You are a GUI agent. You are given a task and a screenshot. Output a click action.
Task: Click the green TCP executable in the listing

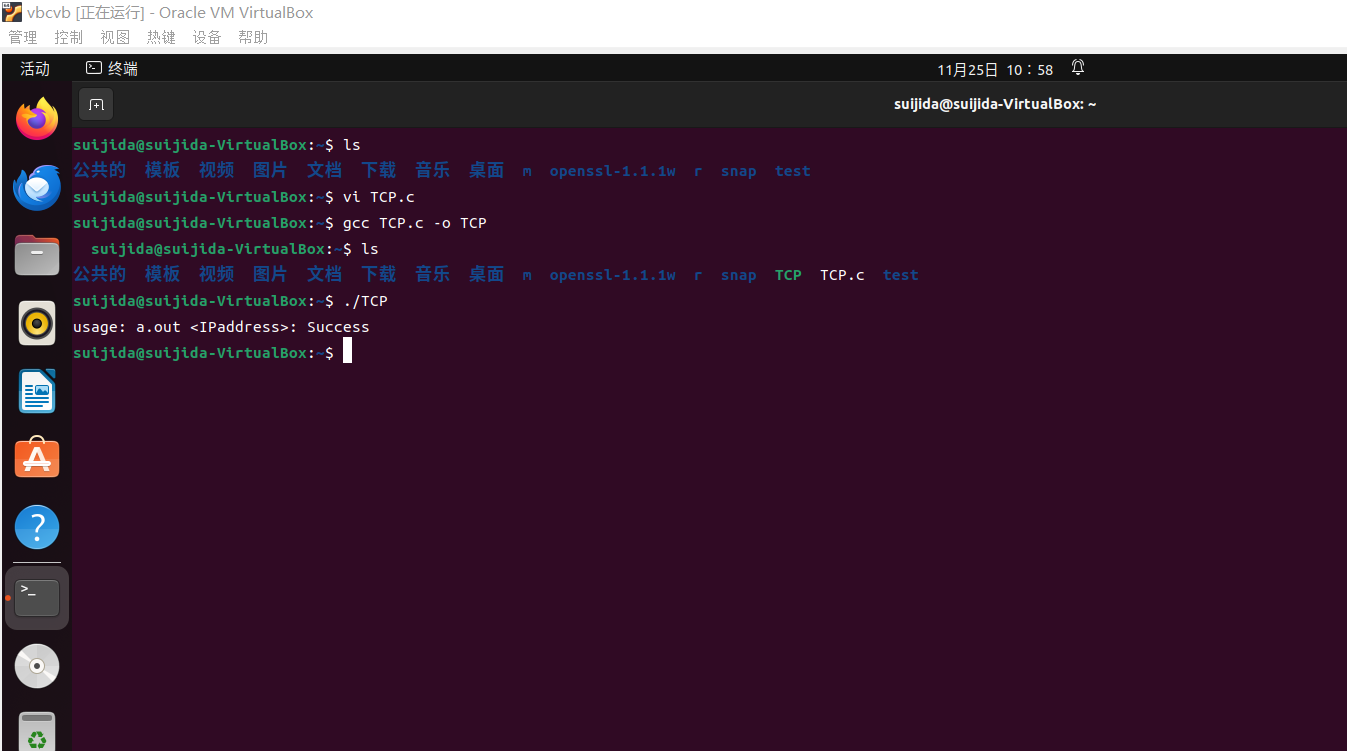click(788, 275)
